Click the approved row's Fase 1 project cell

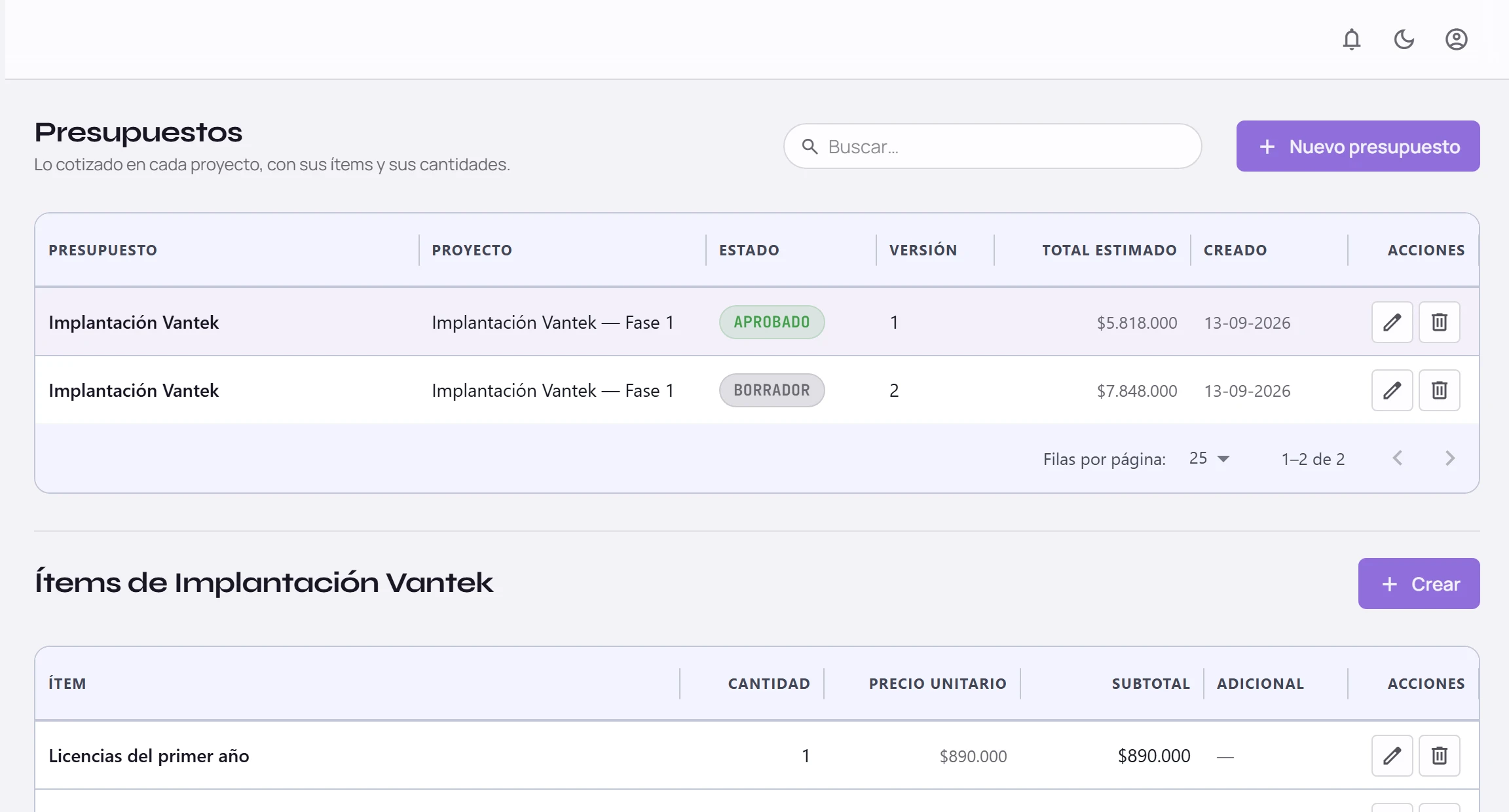[553, 322]
